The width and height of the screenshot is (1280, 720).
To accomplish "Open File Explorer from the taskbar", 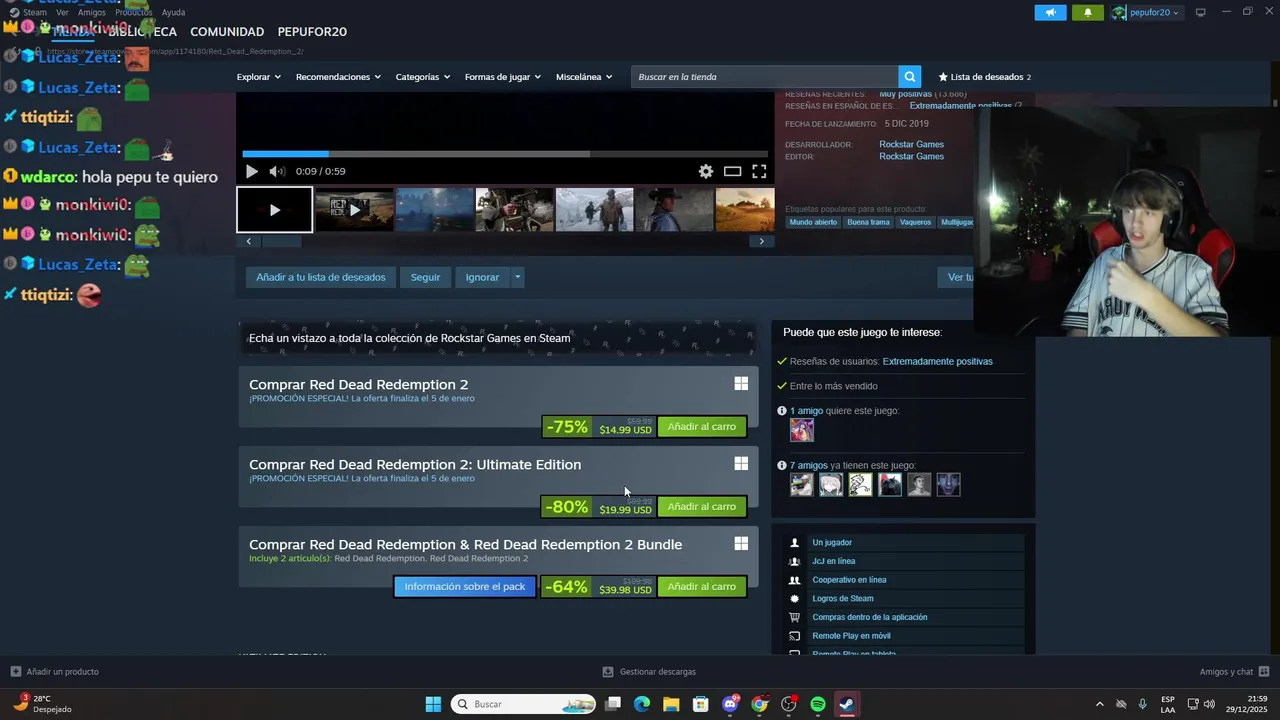I will 671,704.
